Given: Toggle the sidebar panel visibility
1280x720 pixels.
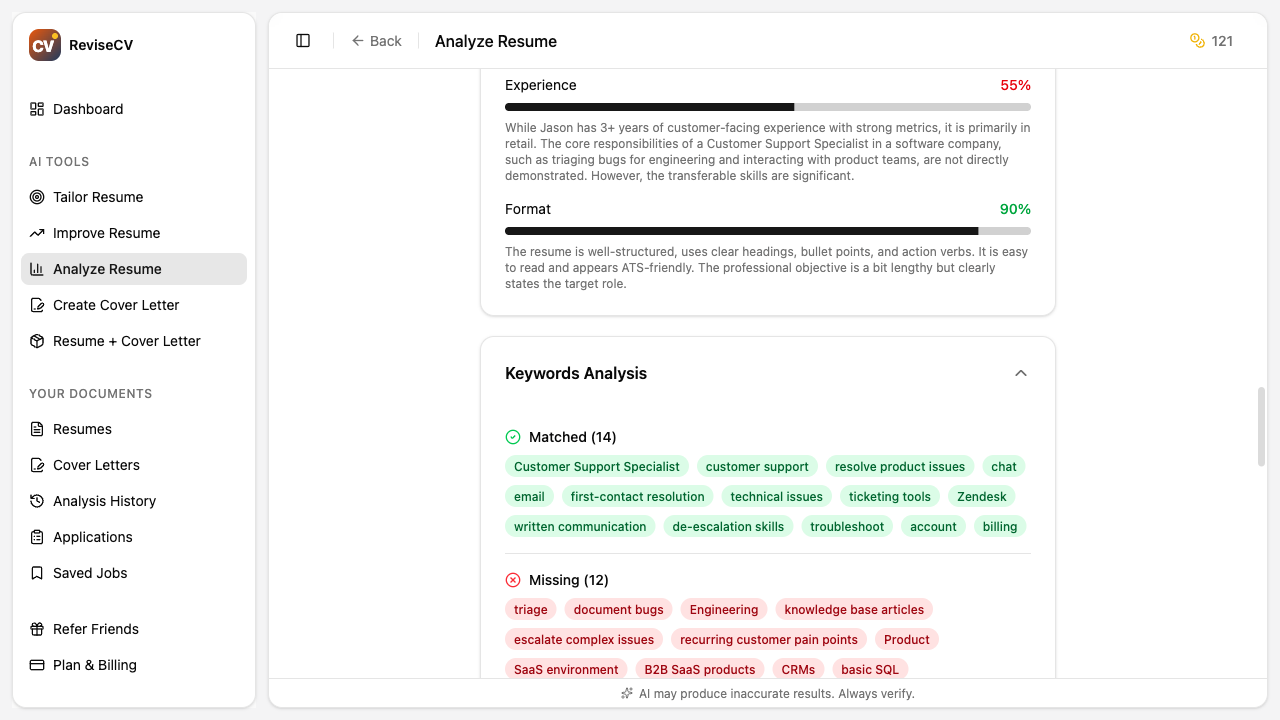Looking at the screenshot, I should click(302, 40).
